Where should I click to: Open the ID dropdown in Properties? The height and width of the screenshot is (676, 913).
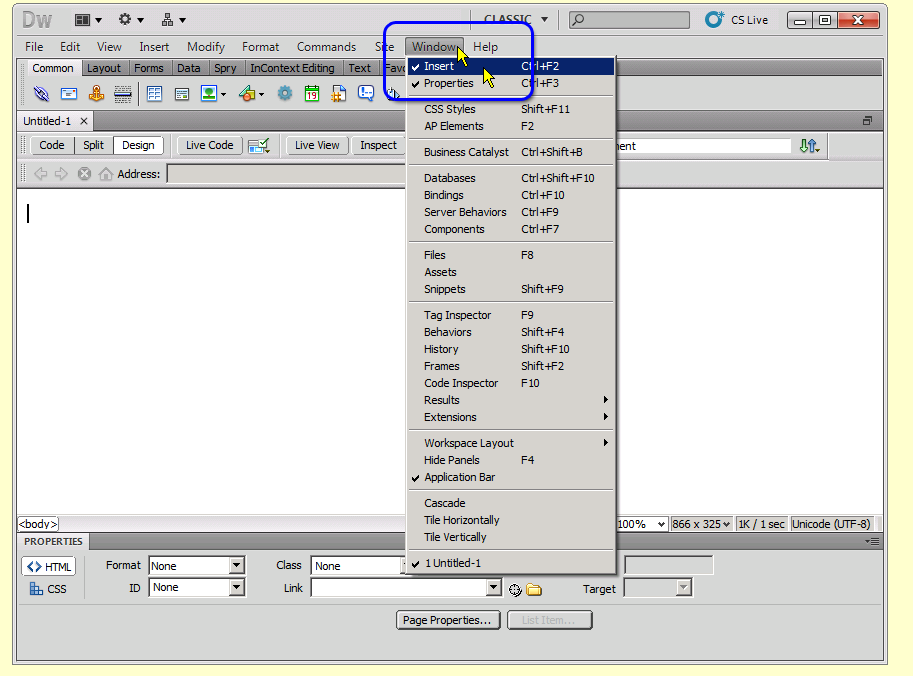click(236, 587)
